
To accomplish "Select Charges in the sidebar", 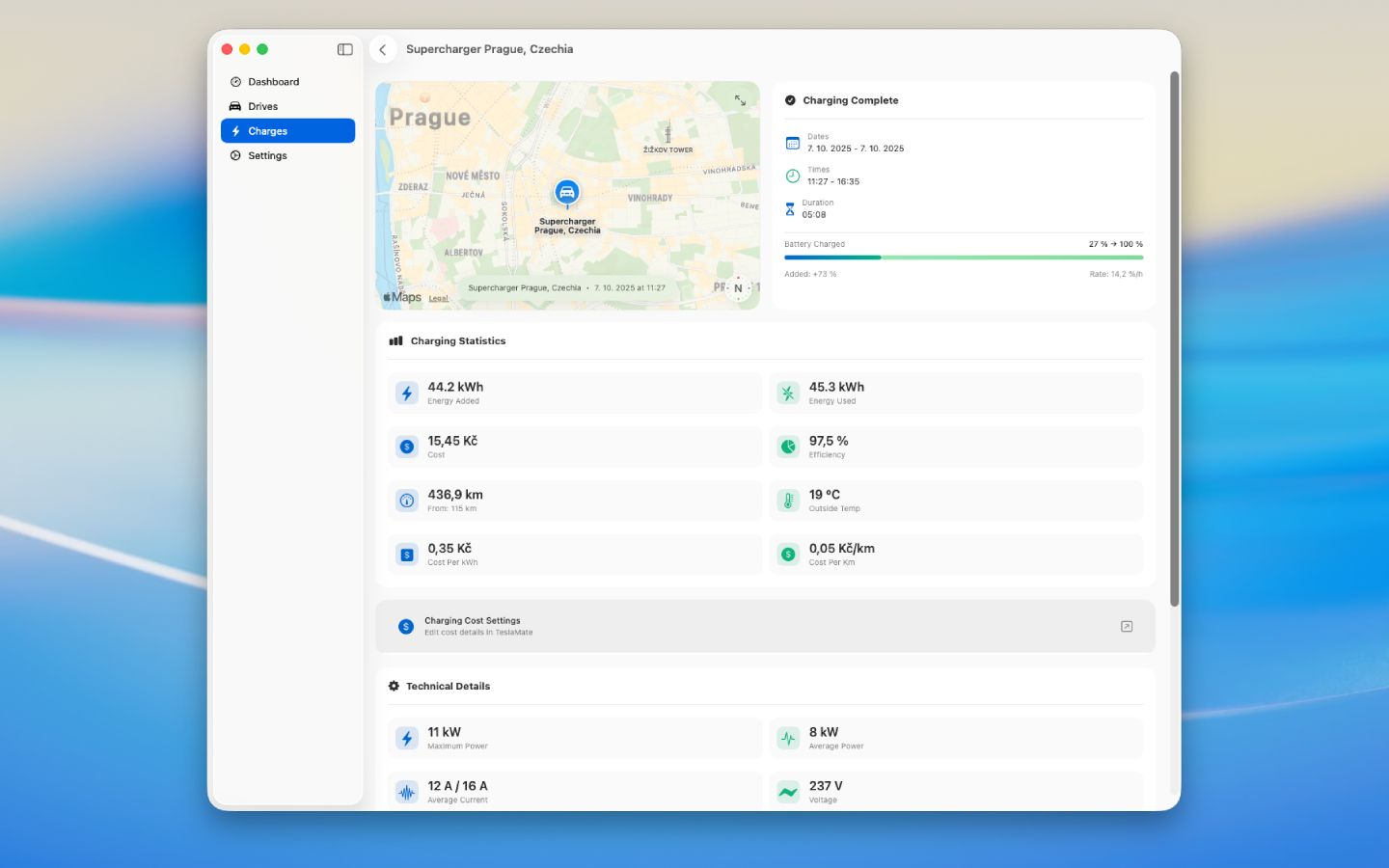I will point(287,131).
